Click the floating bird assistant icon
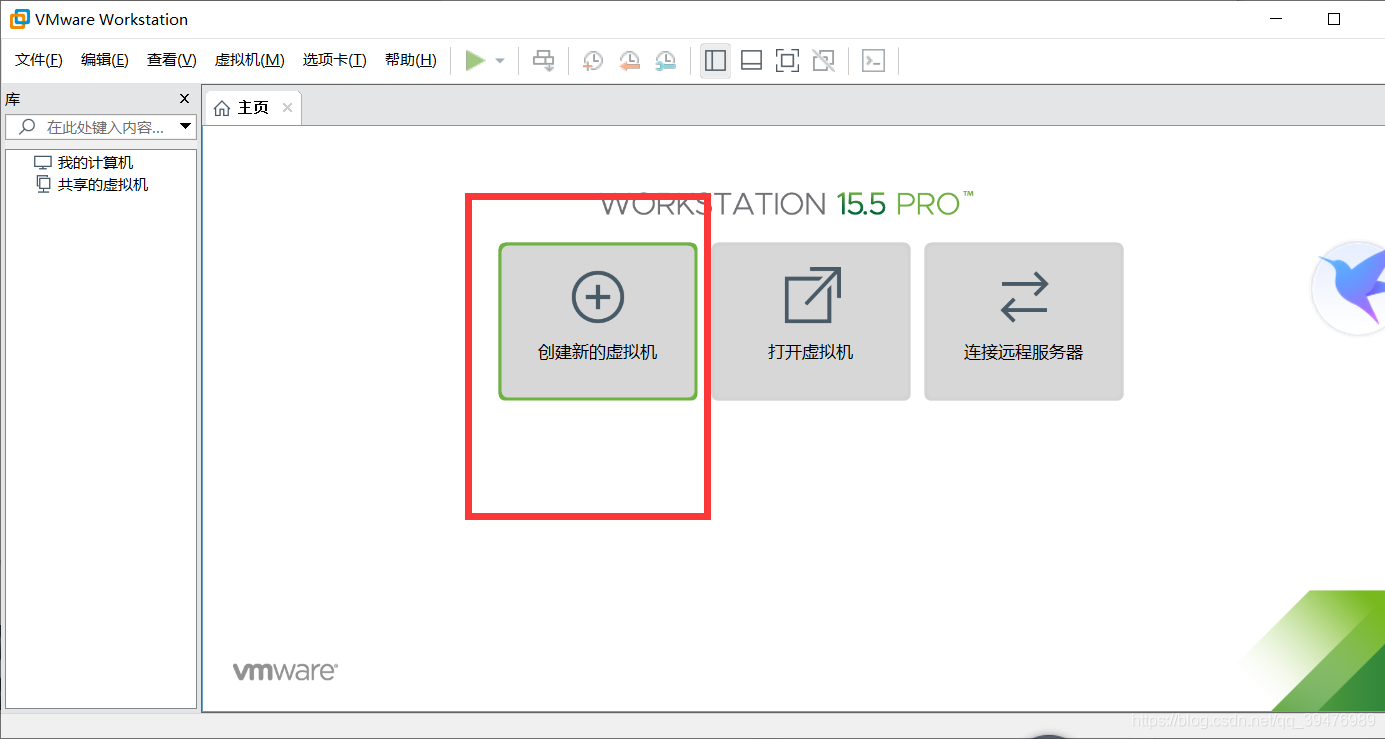Screen dimensions: 1385x739 click(x=1350, y=288)
